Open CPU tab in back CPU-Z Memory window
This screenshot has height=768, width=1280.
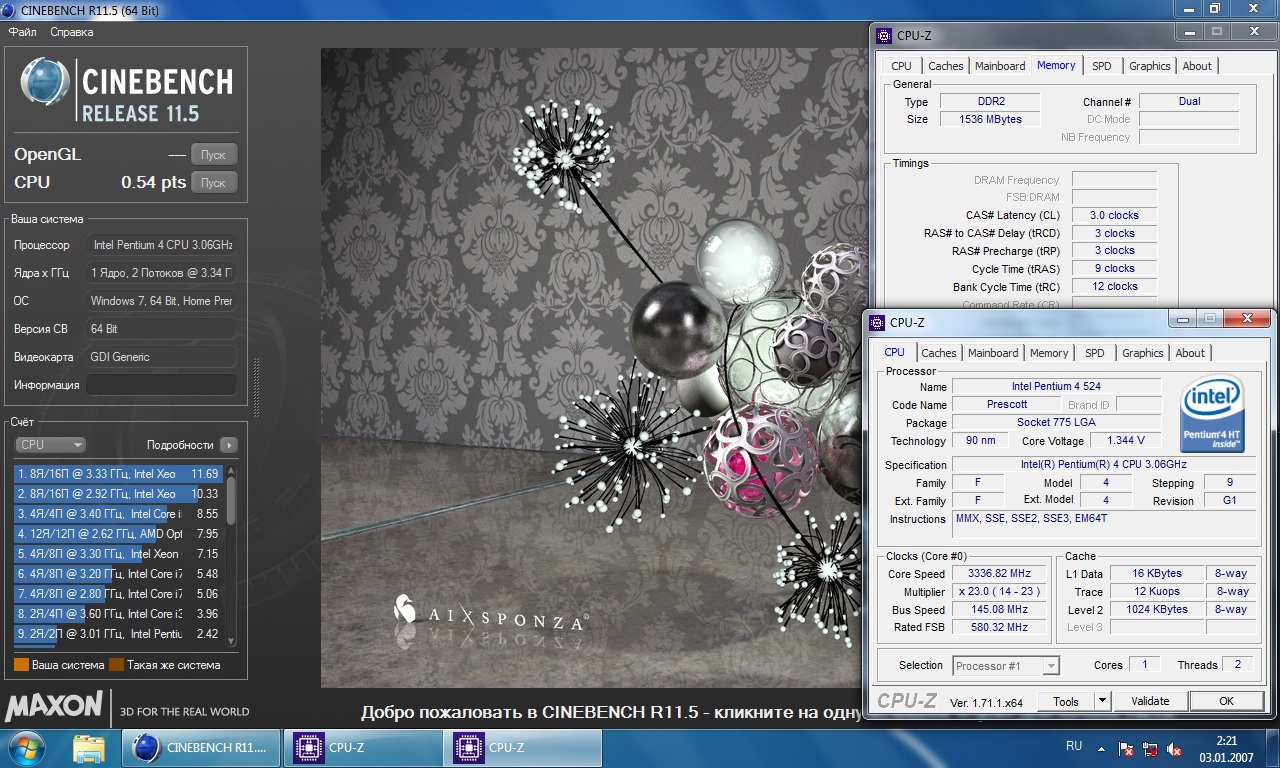coord(901,66)
